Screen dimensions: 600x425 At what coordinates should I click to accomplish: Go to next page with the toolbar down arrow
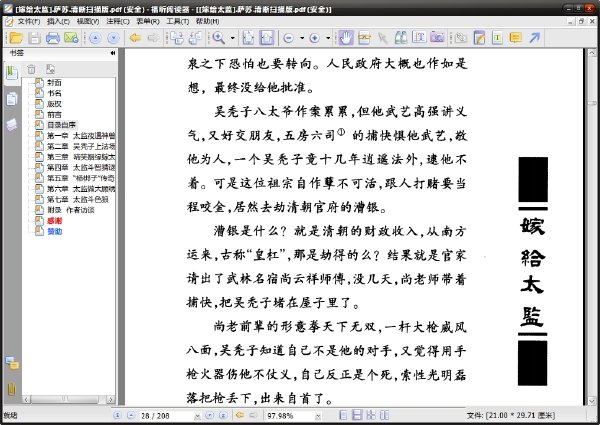114,37
